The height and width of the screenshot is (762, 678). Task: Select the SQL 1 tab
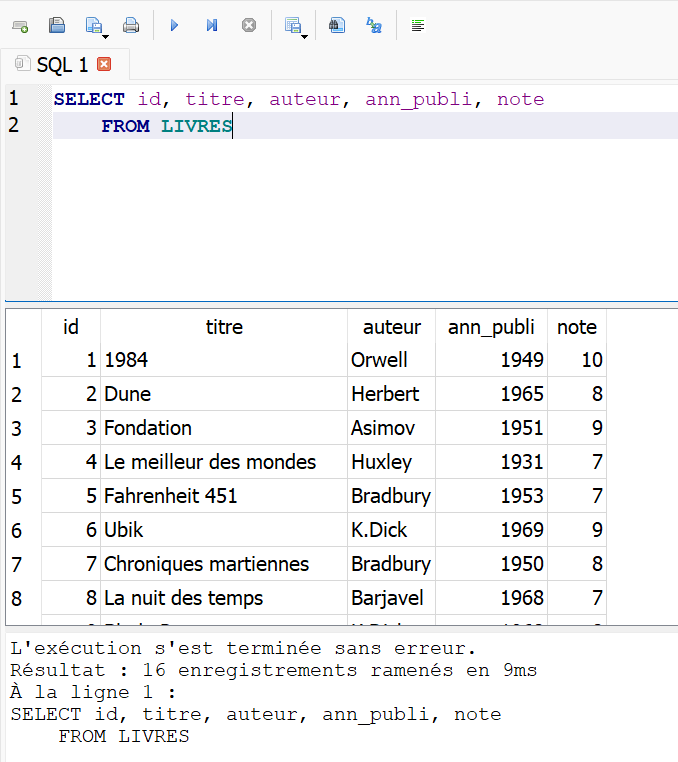62,65
